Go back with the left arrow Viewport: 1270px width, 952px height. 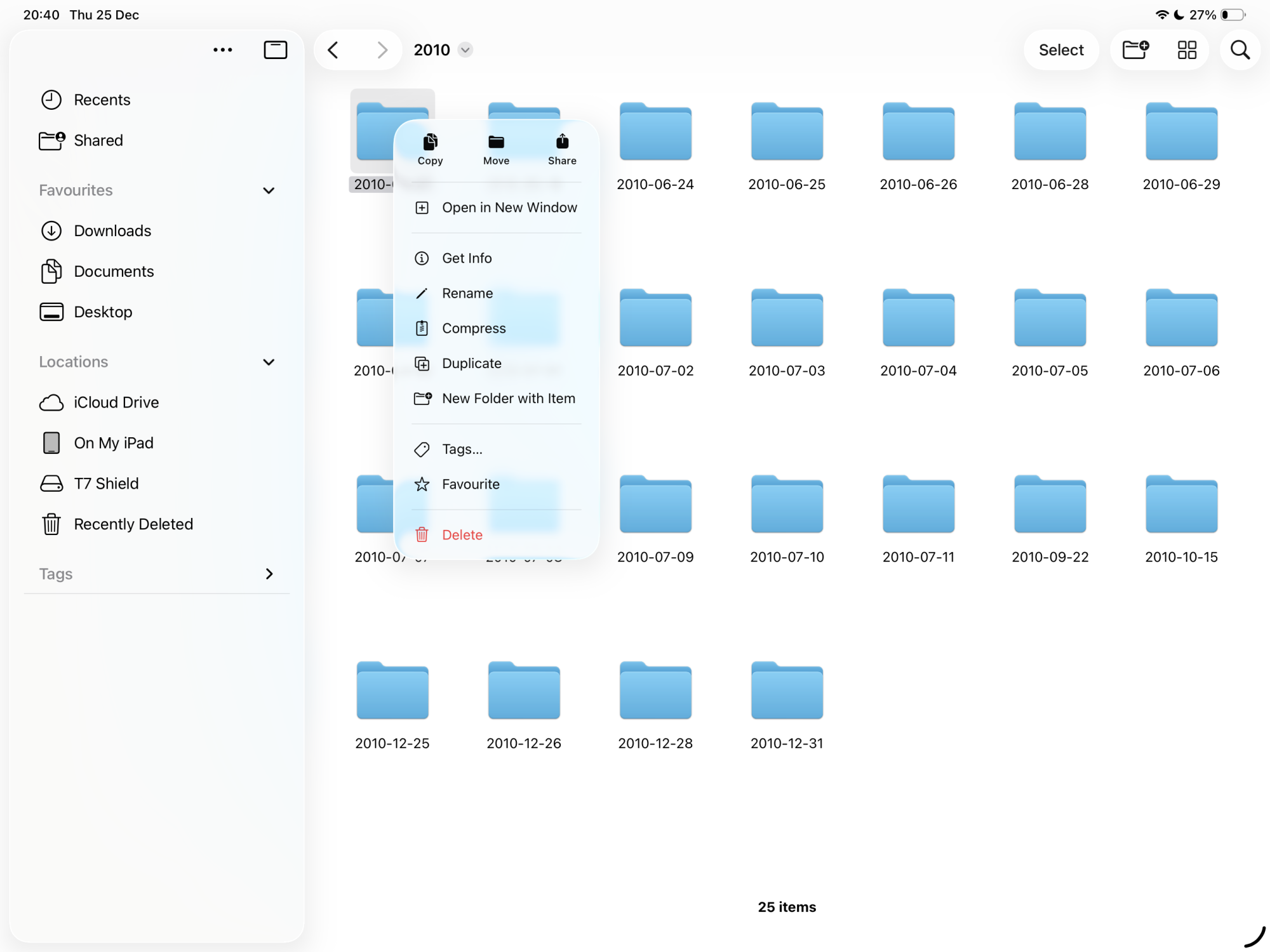coord(333,50)
